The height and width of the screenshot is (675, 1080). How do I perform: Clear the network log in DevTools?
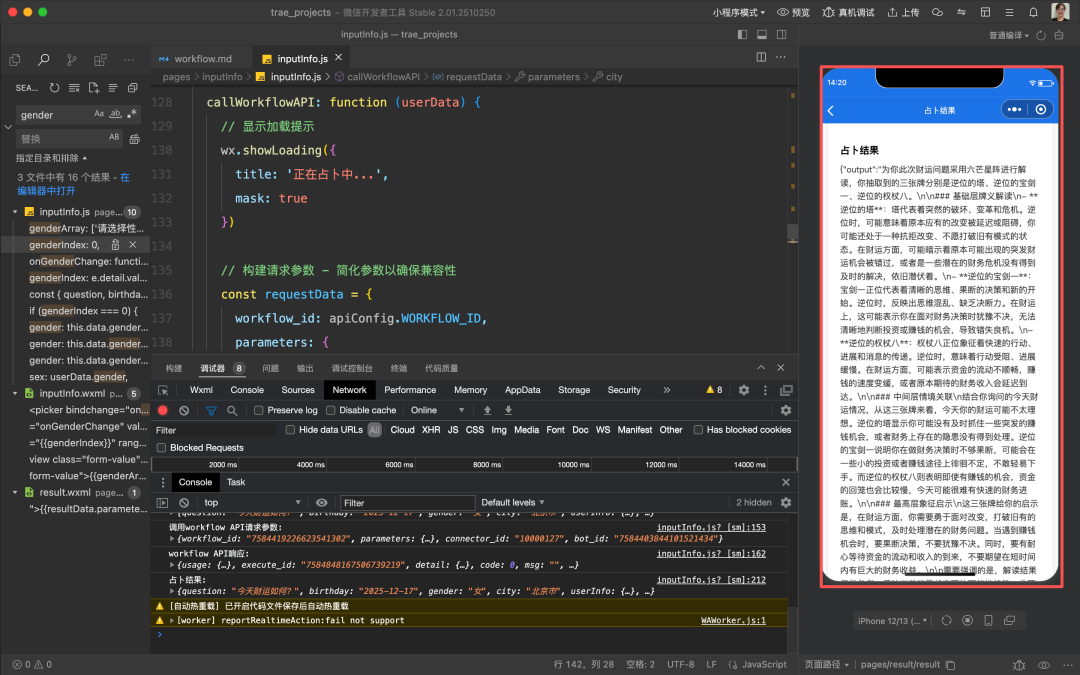coord(184,410)
